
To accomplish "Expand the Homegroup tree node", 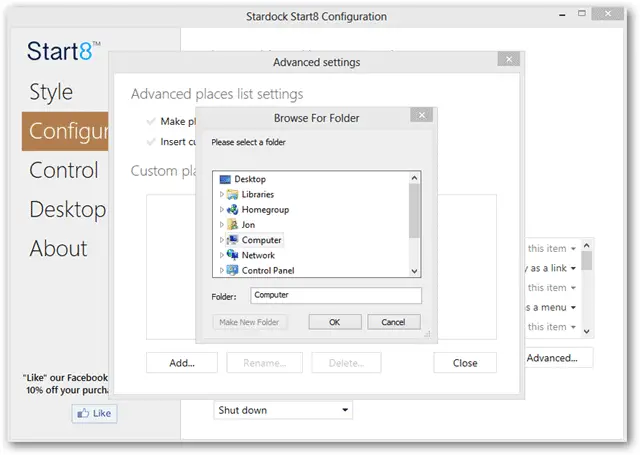I will coord(222,209).
